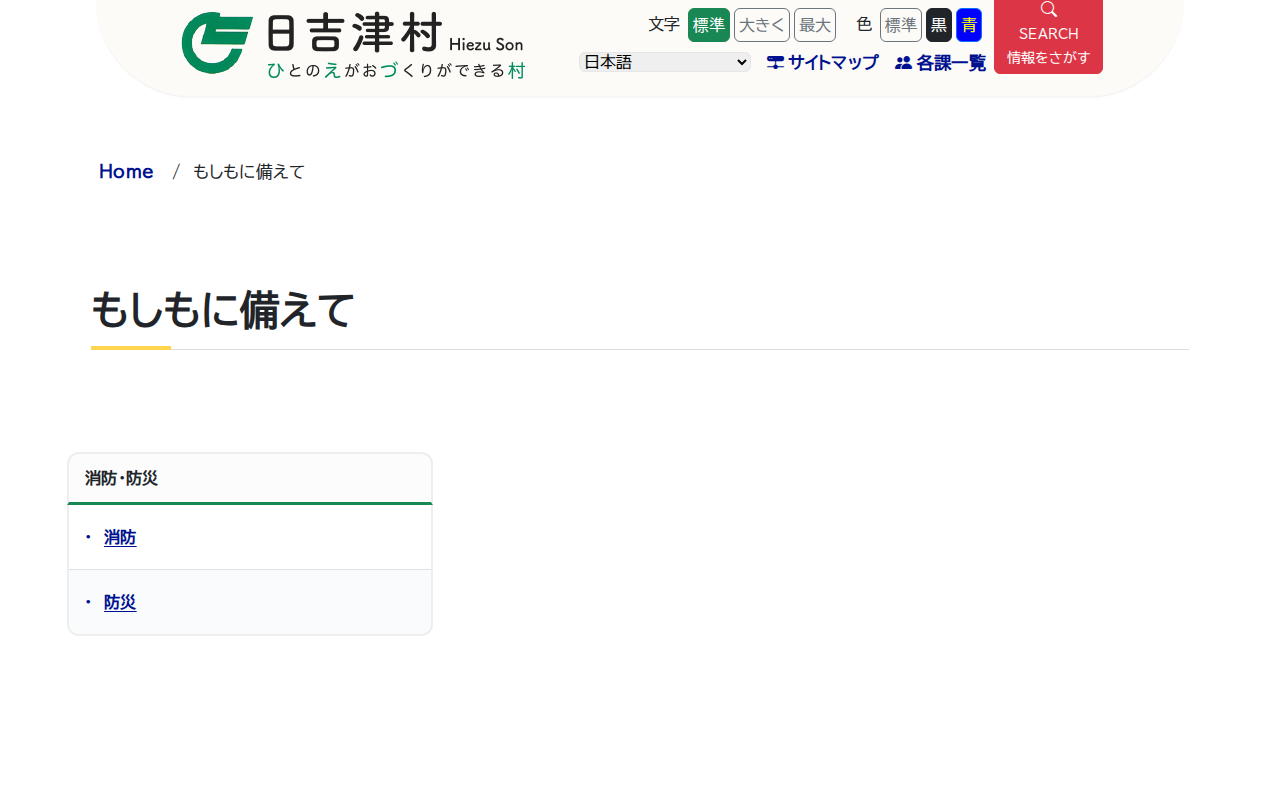Set text size to 最大
This screenshot has width=1280, height=800.
pyautogui.click(x=815, y=25)
